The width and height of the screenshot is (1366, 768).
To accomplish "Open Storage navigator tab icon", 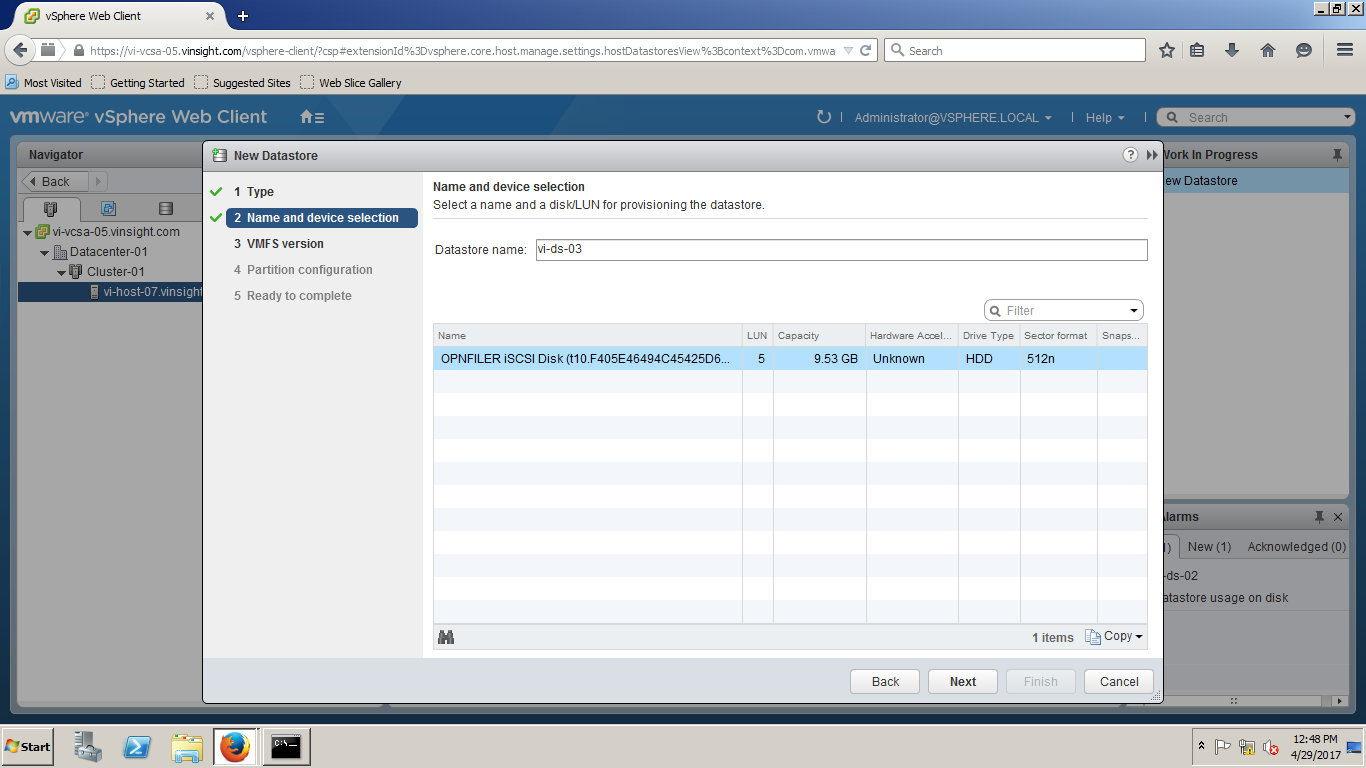I will pyautogui.click(x=166, y=209).
